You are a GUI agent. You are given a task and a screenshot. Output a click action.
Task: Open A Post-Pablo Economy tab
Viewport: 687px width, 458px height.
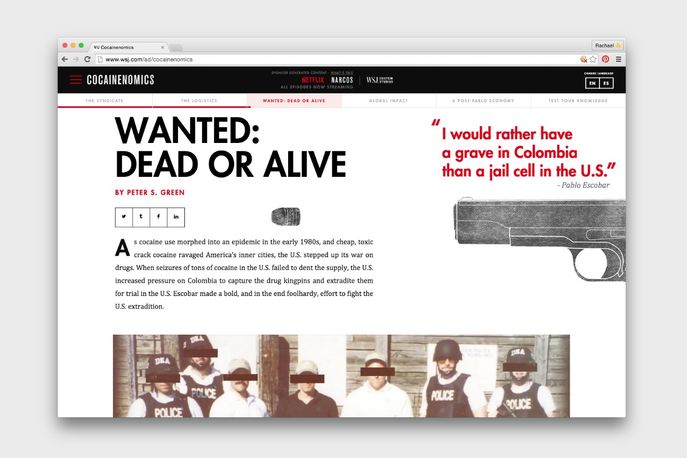point(483,101)
